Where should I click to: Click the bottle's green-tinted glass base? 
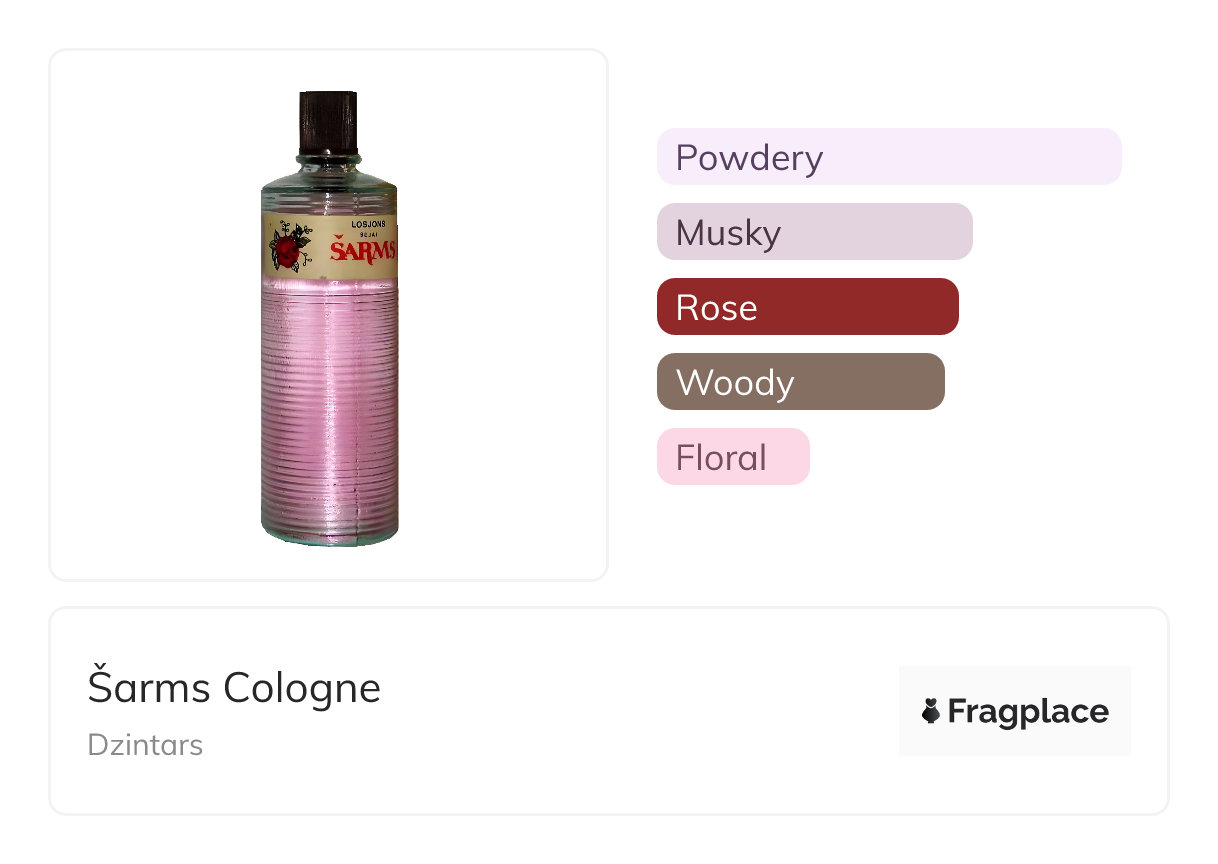click(330, 534)
